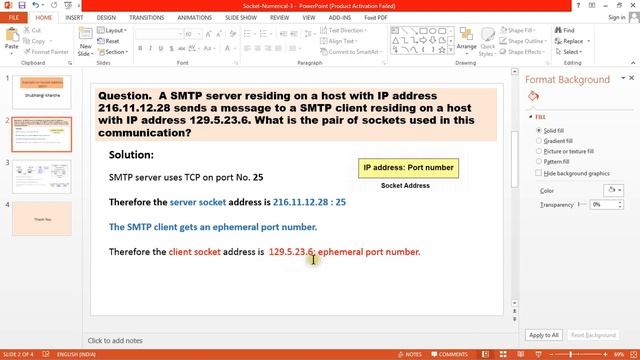Select slide 3 thumbnail
Screen dimensions: 640x360
tap(42, 176)
